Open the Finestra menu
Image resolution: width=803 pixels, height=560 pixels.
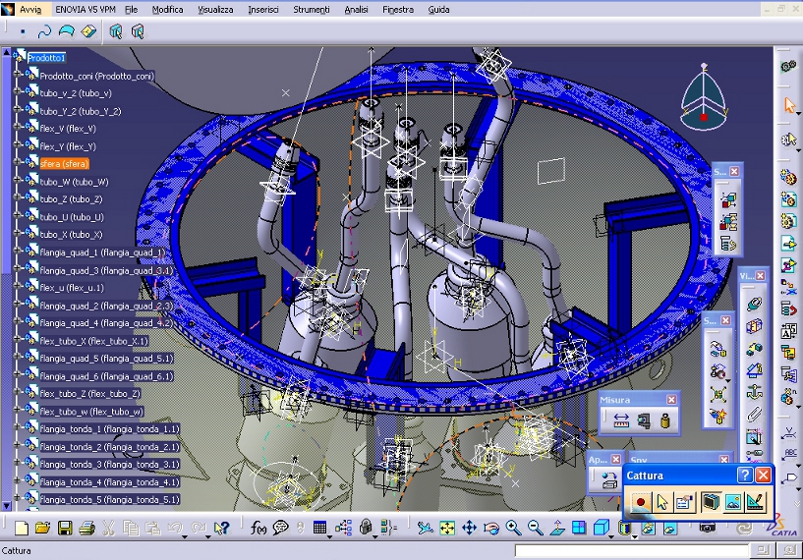point(398,10)
